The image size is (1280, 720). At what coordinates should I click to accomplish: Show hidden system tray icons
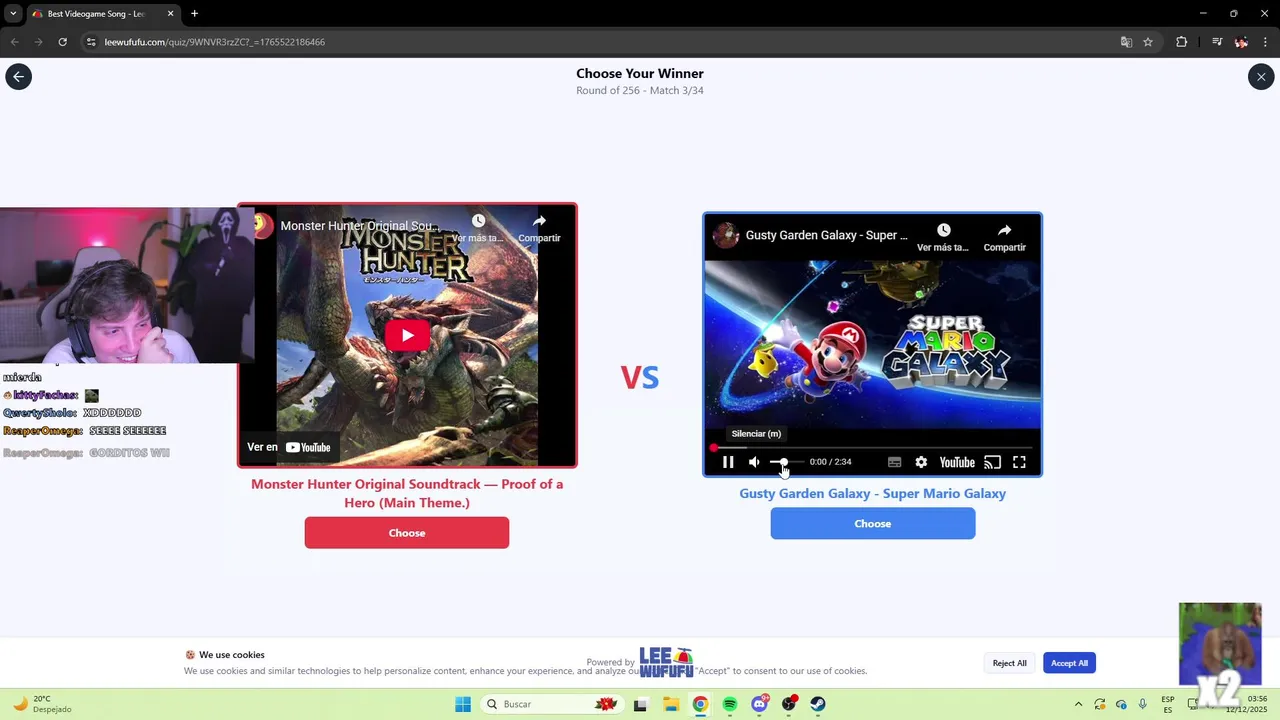(1078, 704)
